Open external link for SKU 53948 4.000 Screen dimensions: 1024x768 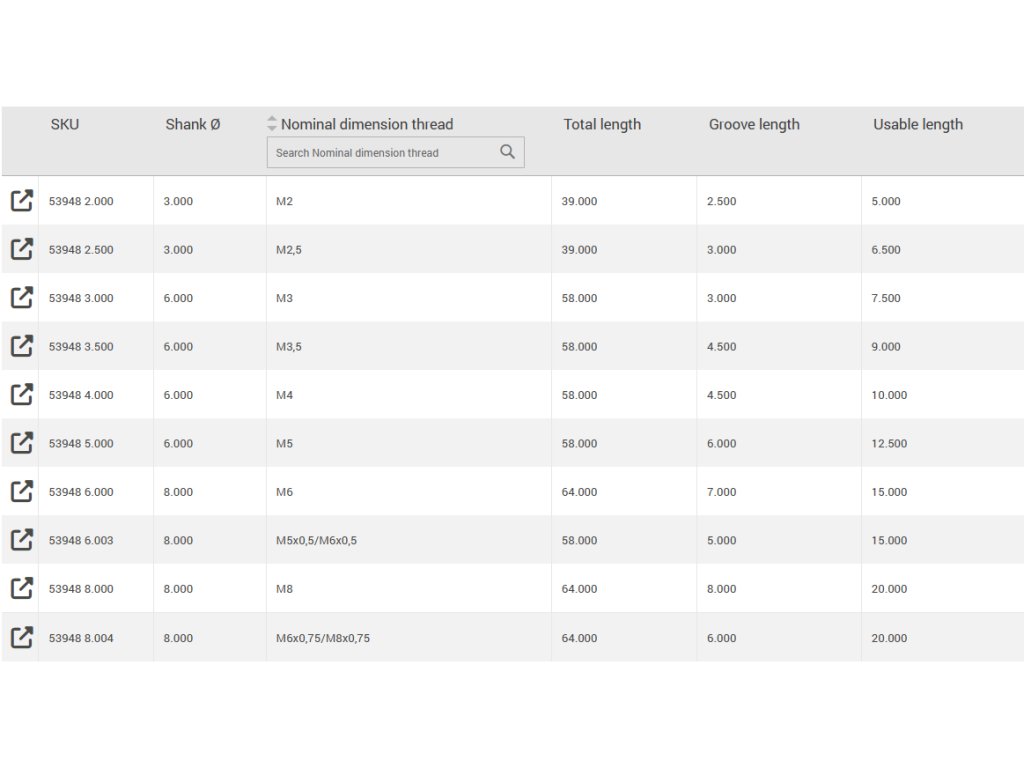pyautogui.click(x=21, y=395)
